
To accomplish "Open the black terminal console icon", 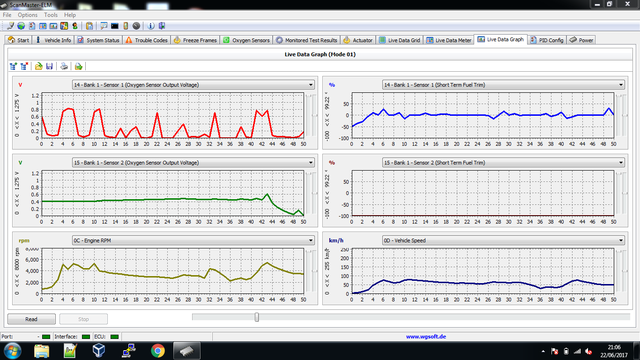I will point(115,26).
